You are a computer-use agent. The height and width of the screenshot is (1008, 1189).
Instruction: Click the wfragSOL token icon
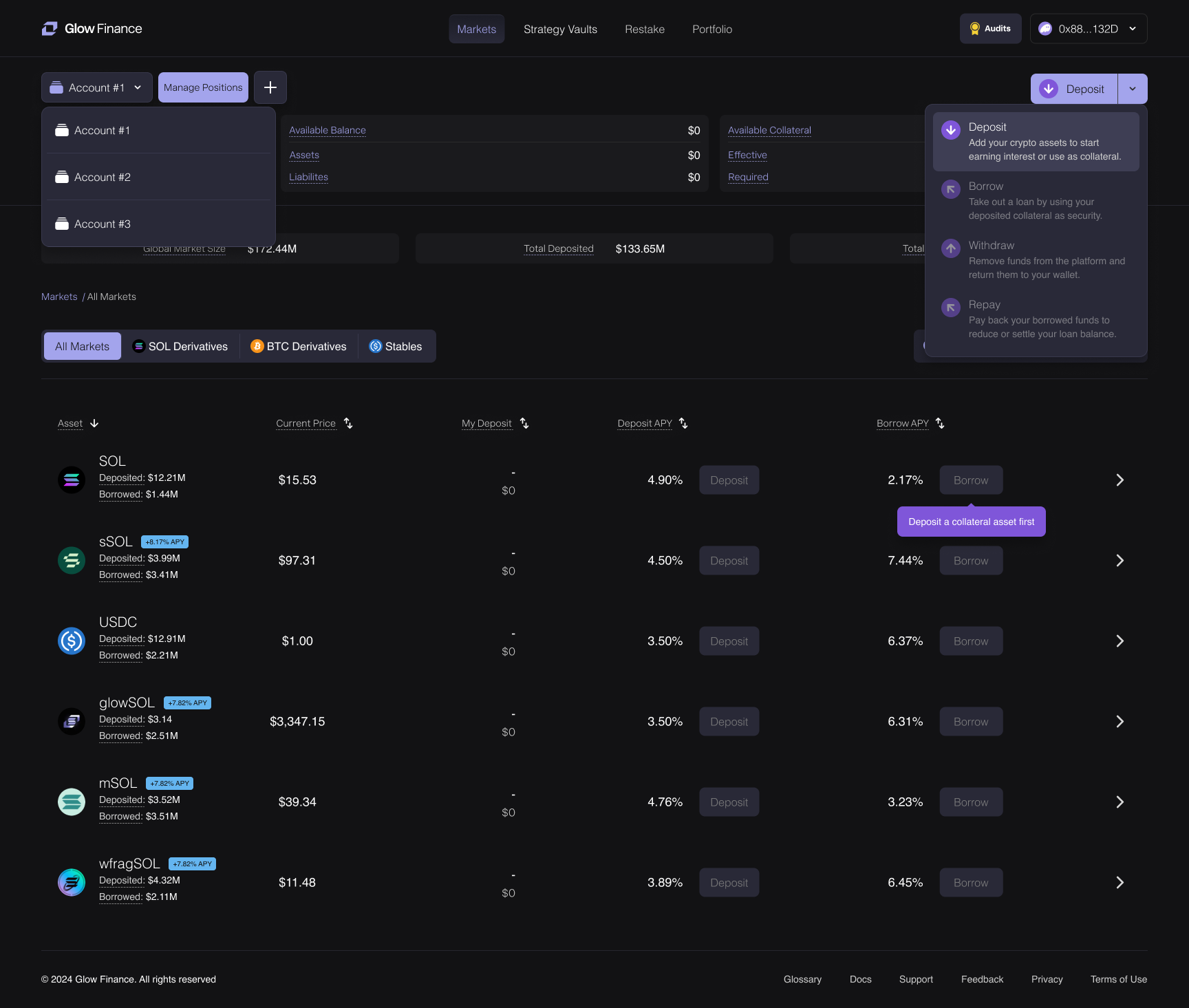72,883
